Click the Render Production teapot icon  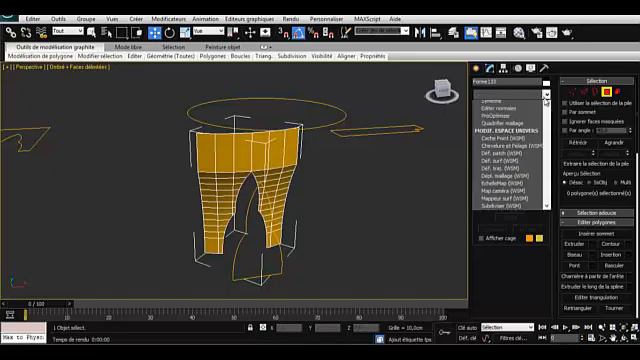point(567,32)
